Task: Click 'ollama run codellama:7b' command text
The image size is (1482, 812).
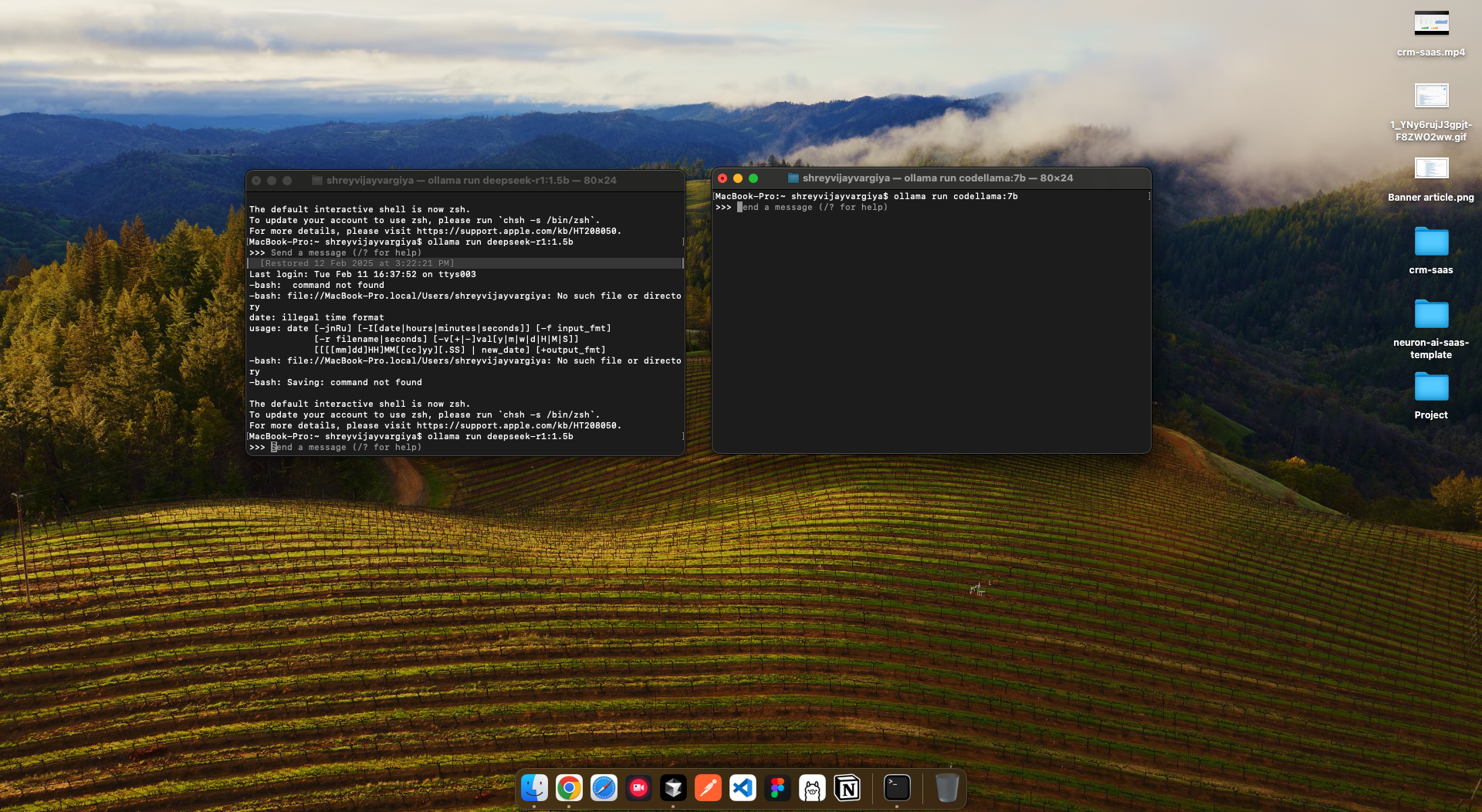Action: [x=956, y=196]
